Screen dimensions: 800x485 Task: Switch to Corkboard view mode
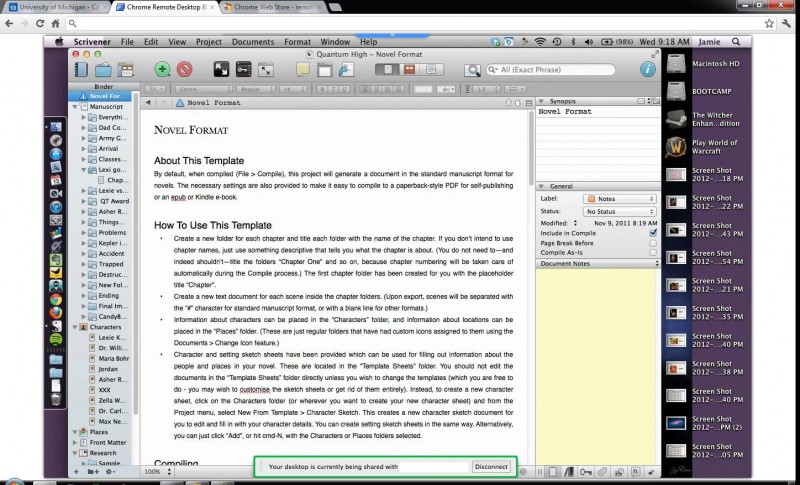click(409, 69)
